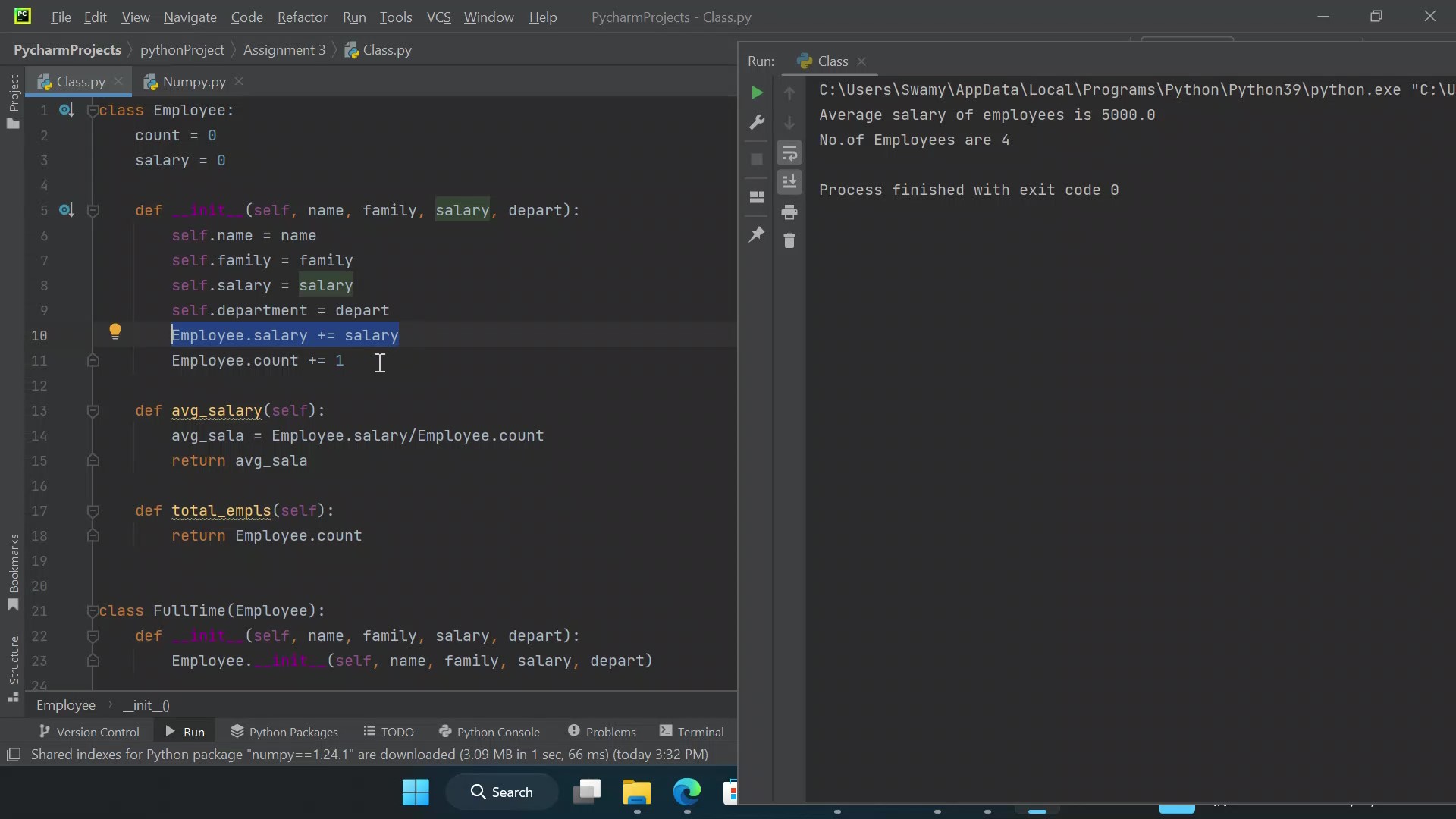Collapse the __init__ method fold on line 5
The image size is (1456, 819).
coord(93,211)
